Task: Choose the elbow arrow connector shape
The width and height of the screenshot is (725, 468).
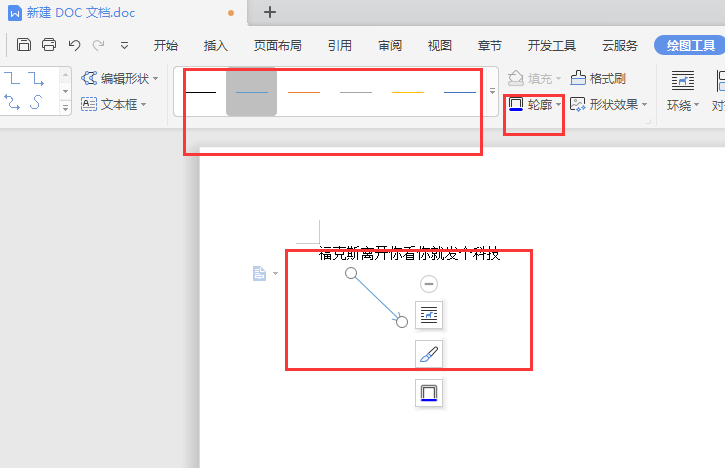Action: click(36, 78)
